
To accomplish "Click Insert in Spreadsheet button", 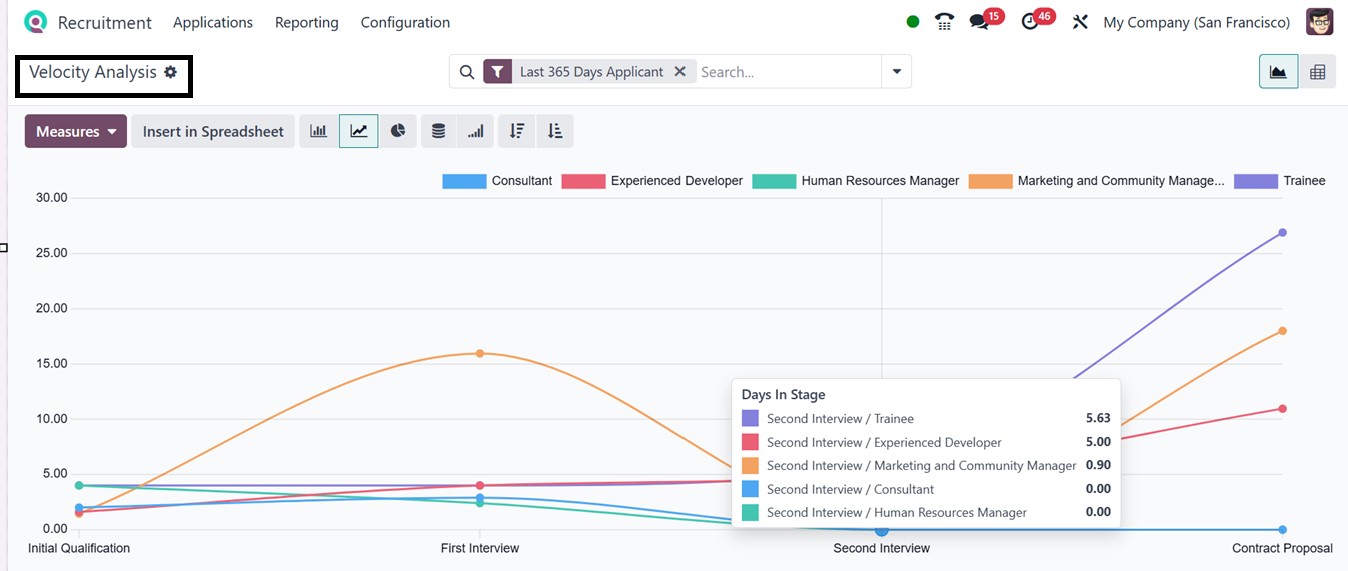I will 213,131.
